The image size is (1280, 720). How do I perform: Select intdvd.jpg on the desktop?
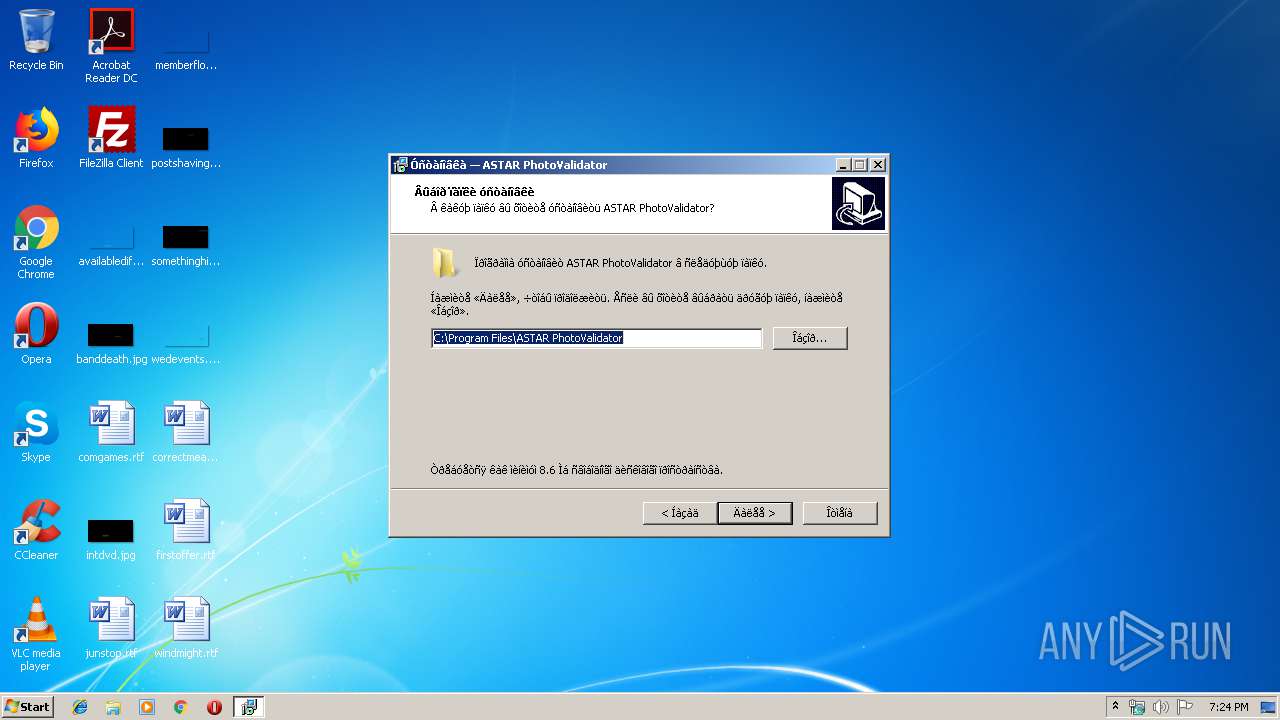111,537
